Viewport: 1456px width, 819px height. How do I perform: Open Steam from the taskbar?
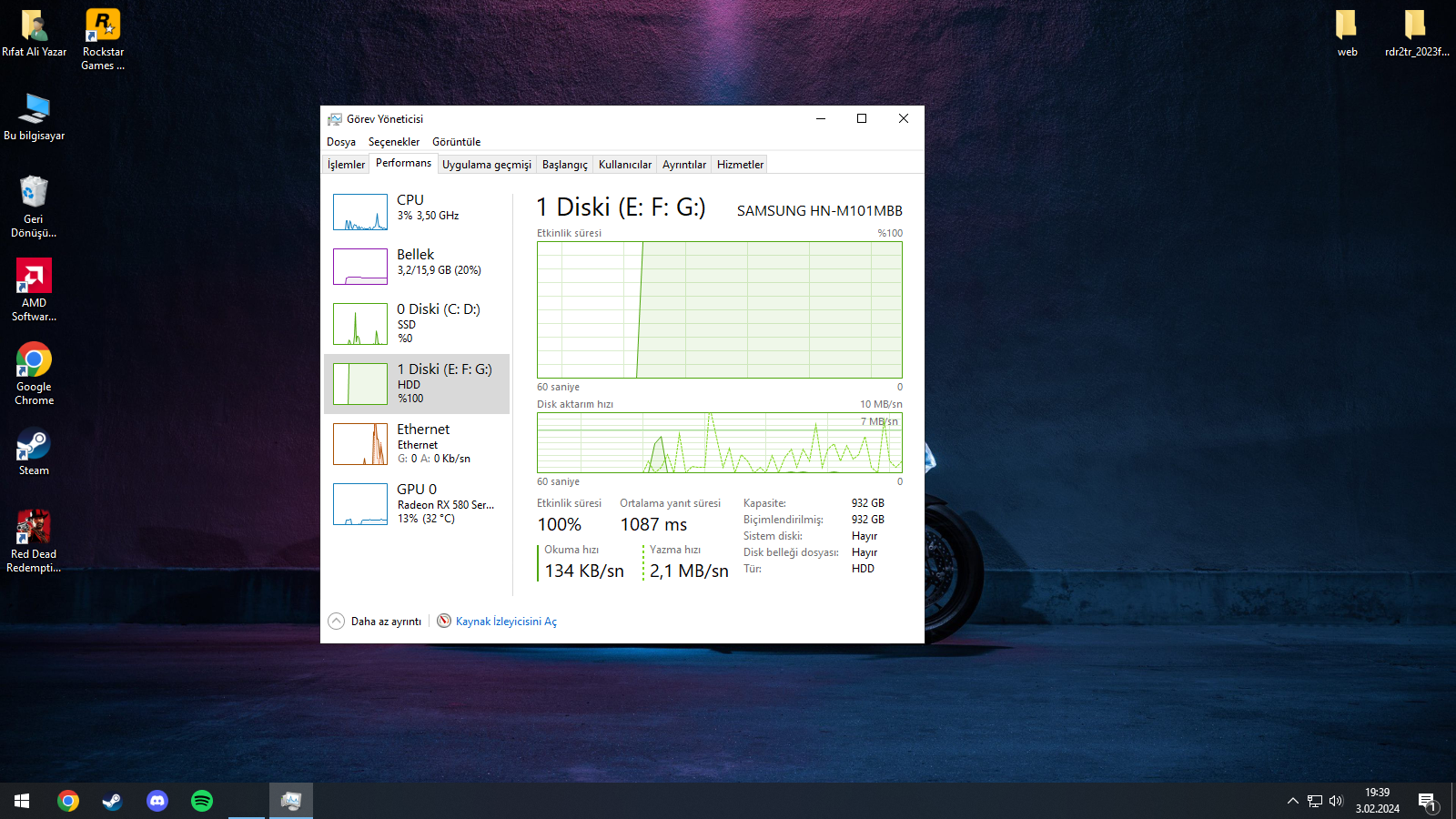pyautogui.click(x=112, y=801)
